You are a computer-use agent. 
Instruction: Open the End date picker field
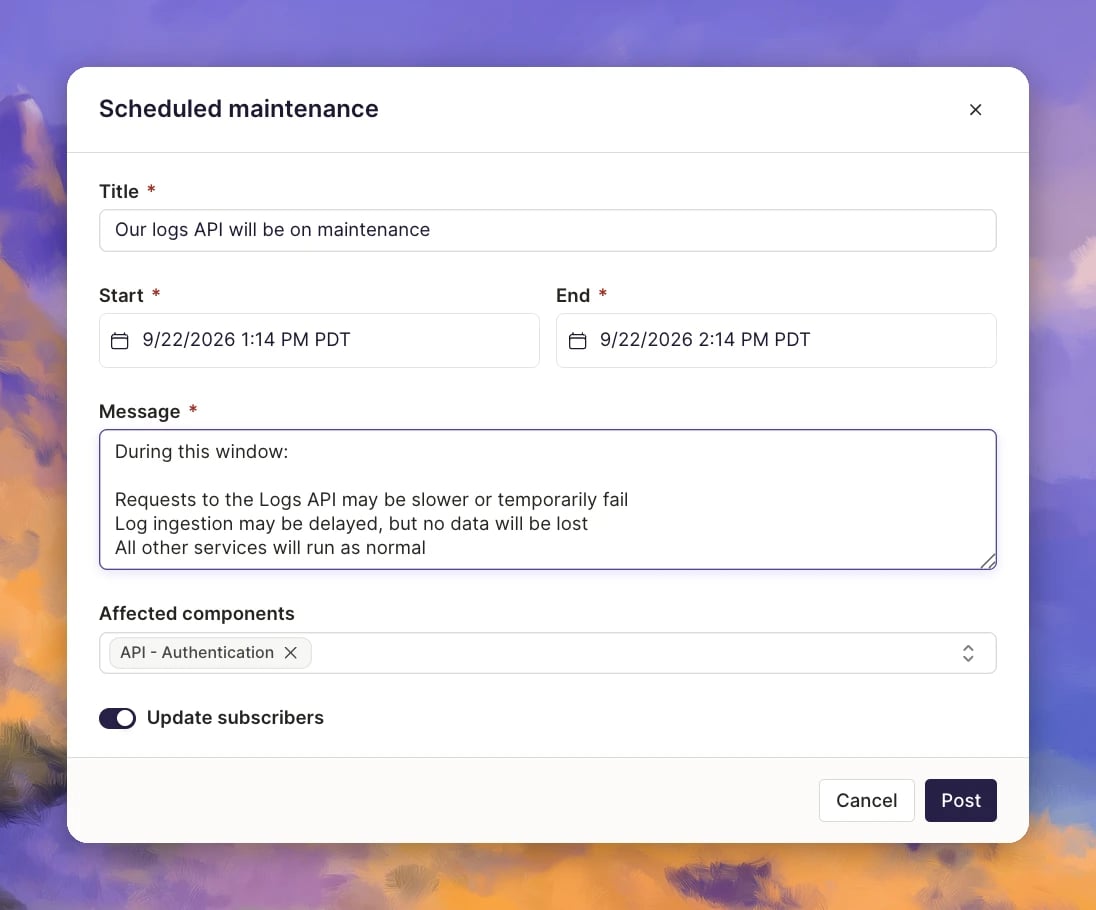pos(776,340)
